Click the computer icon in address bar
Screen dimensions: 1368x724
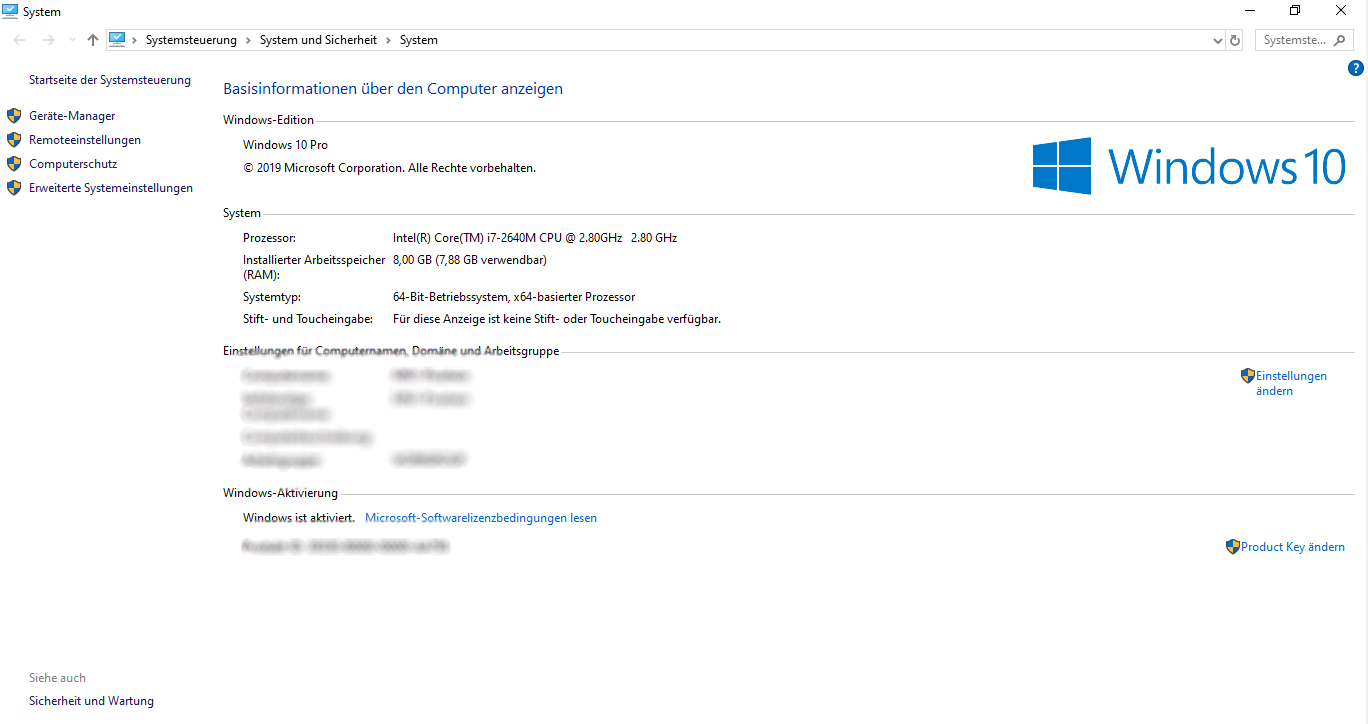[x=117, y=40]
